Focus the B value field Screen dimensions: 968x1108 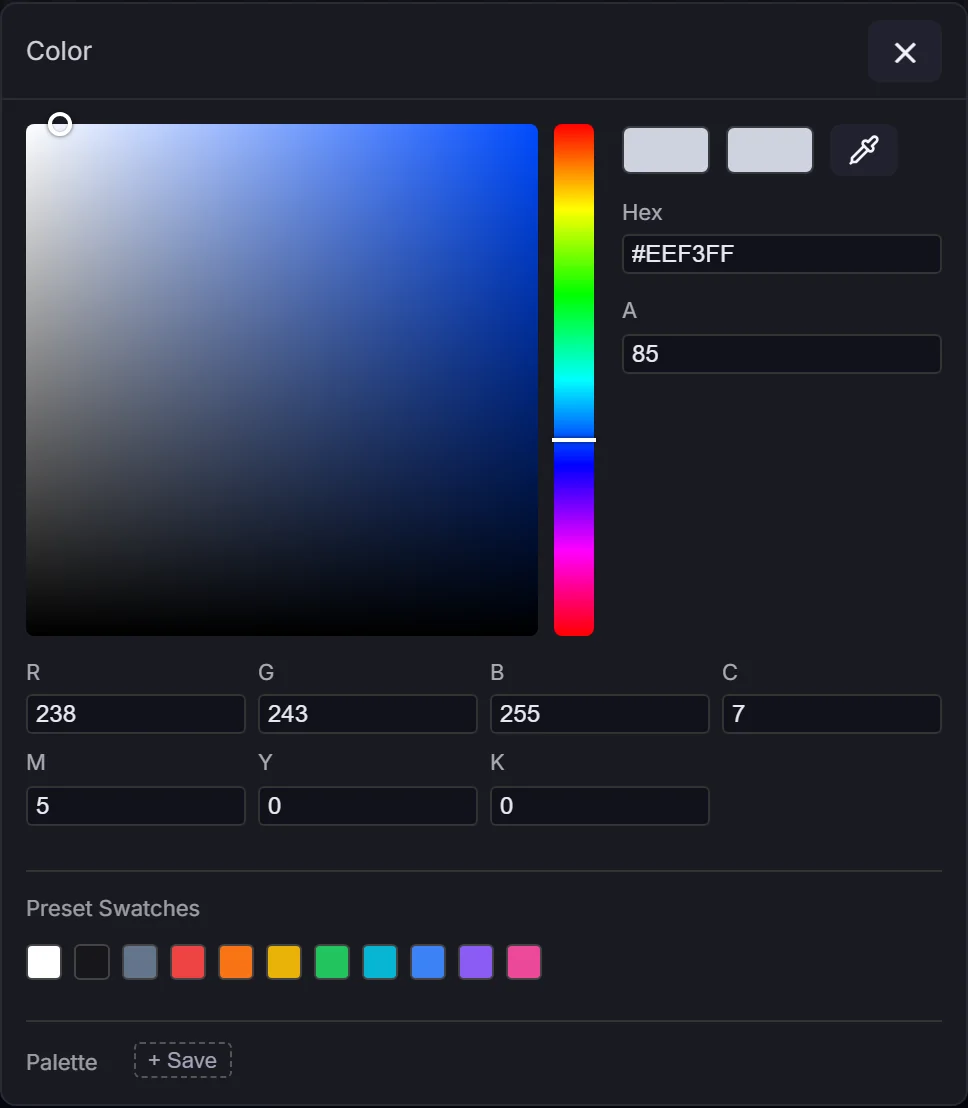(x=600, y=714)
